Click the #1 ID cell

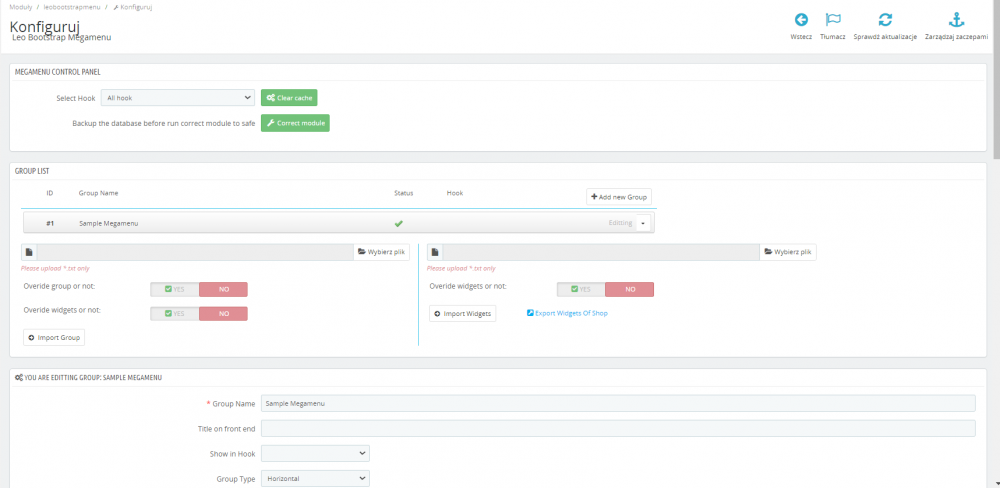click(x=50, y=223)
